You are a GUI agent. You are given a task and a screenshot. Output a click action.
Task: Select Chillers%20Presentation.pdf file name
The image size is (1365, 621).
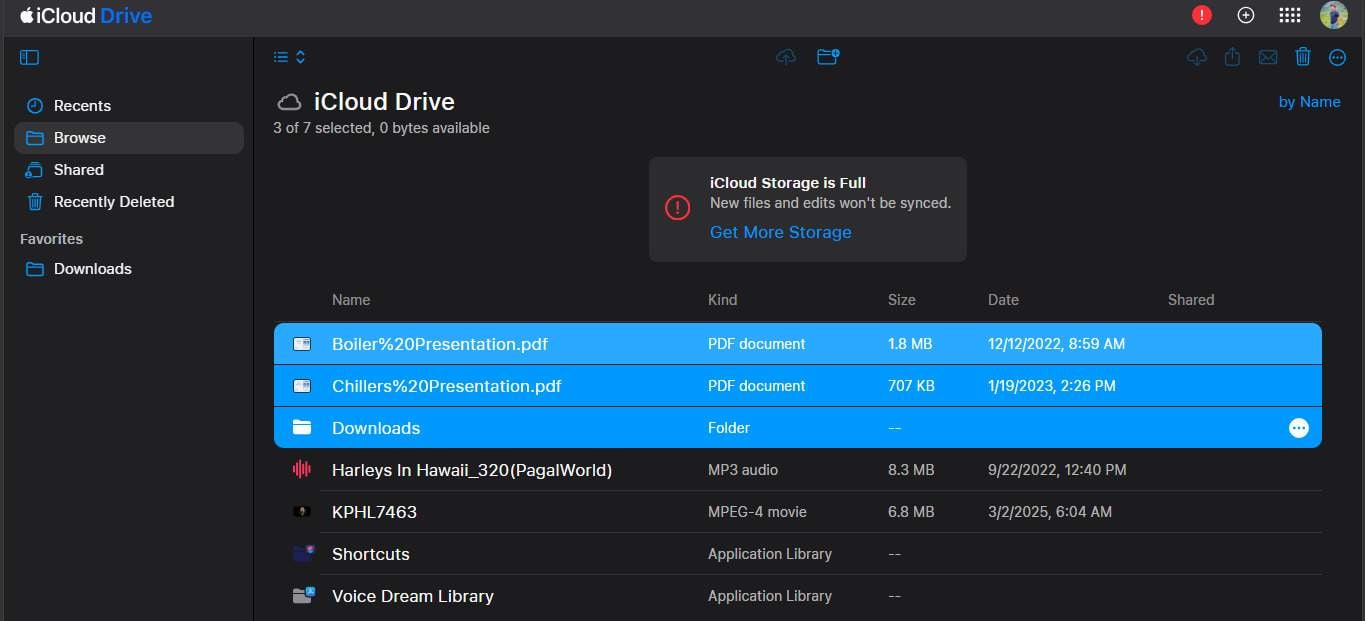[447, 386]
